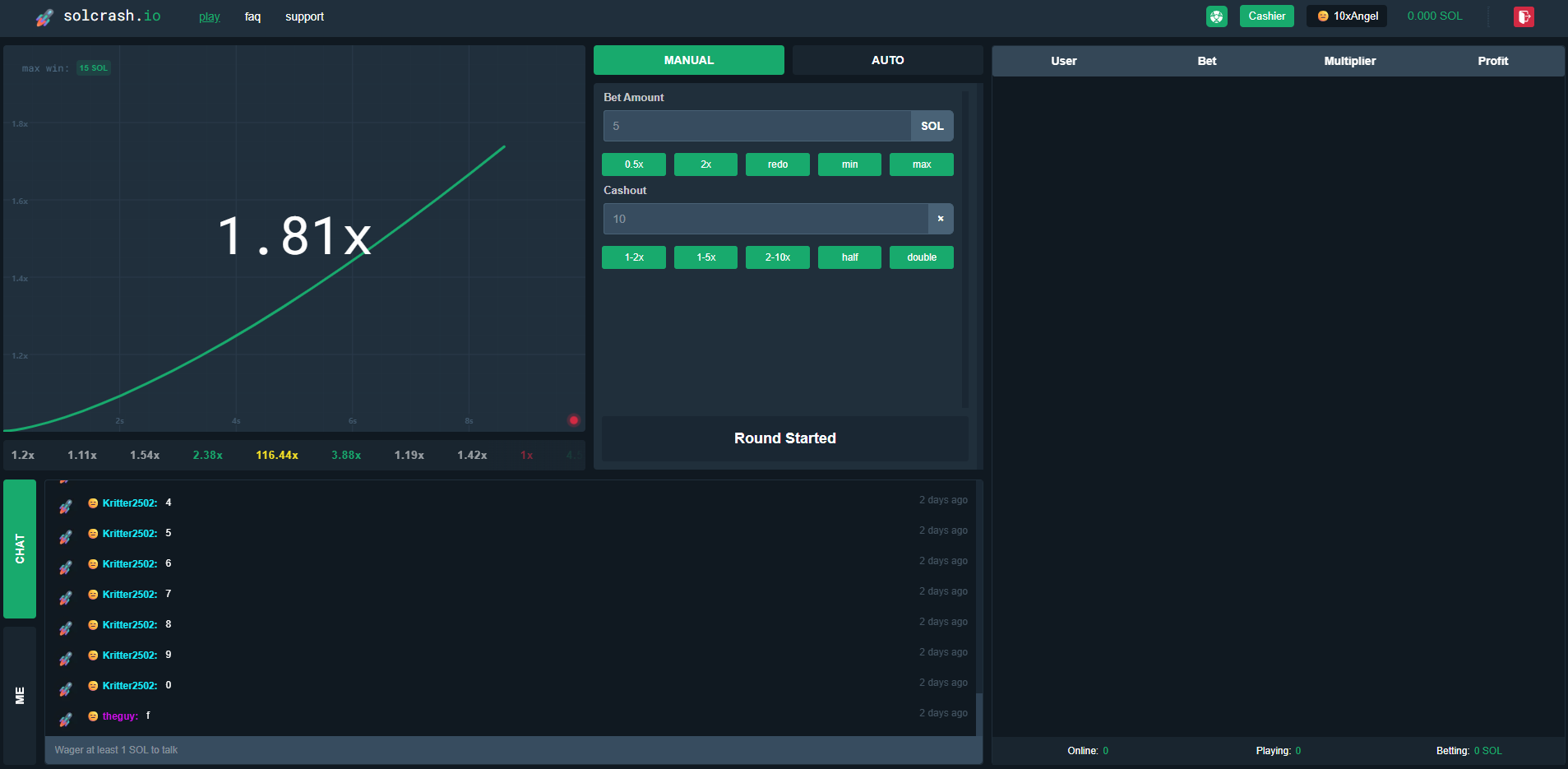Go to the support page

pos(304,16)
